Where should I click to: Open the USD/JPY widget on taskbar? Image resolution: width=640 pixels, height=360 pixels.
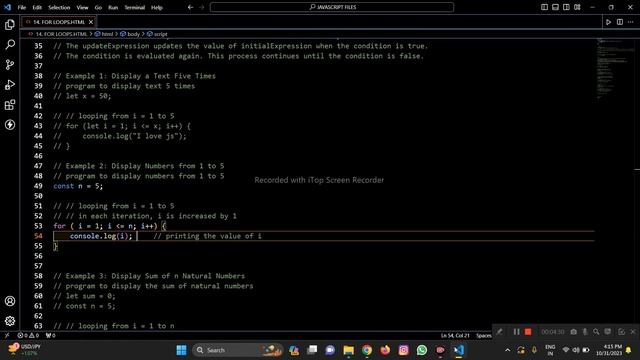point(24,350)
